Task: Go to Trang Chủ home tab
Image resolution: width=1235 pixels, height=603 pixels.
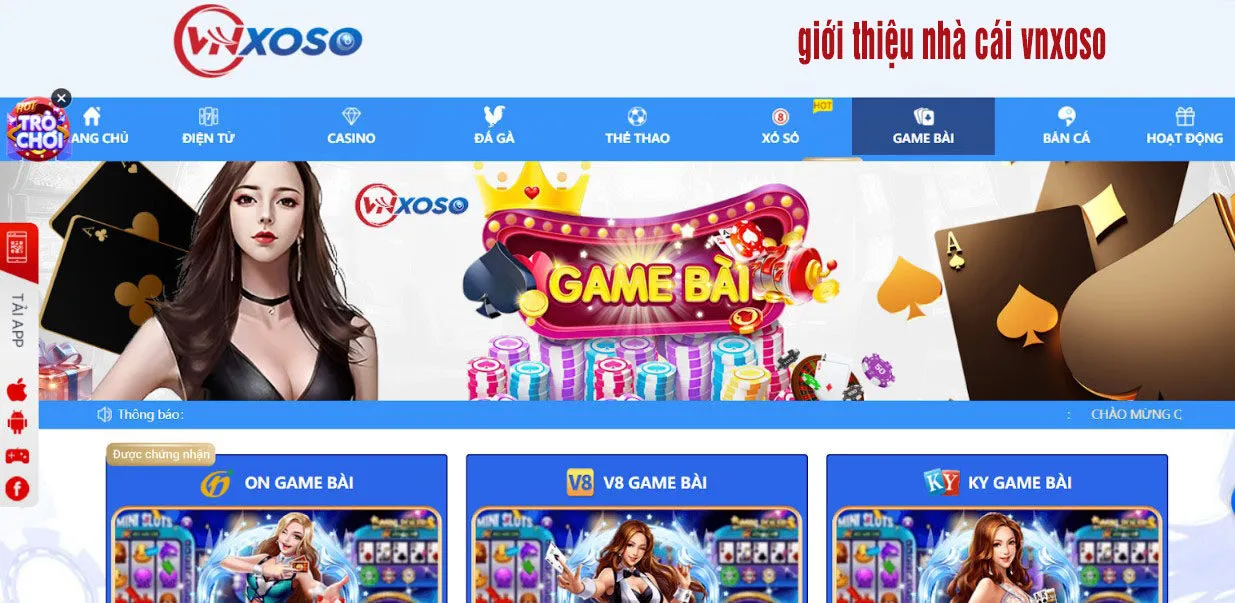Action: click(93, 127)
